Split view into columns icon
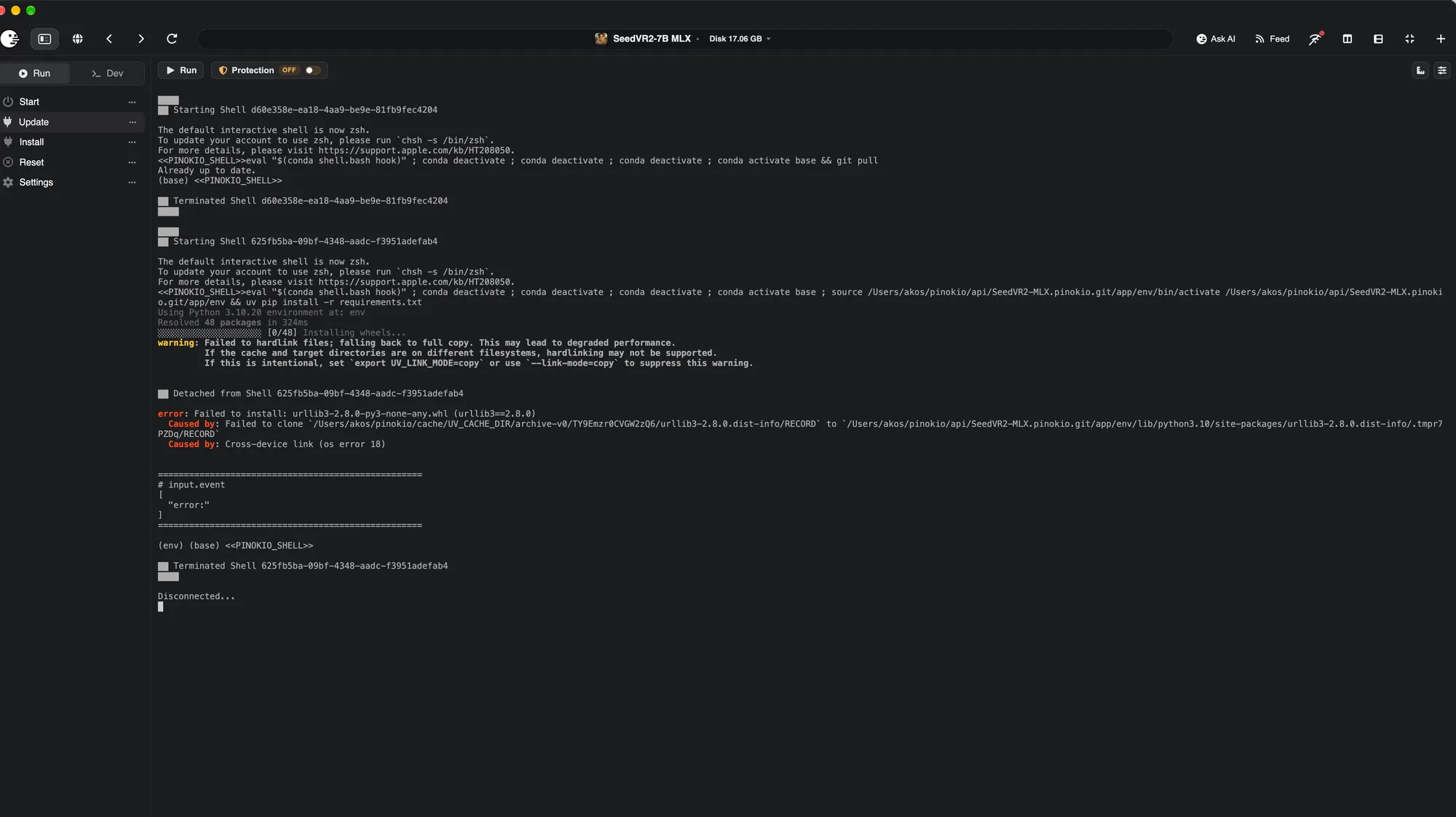 coord(1348,39)
